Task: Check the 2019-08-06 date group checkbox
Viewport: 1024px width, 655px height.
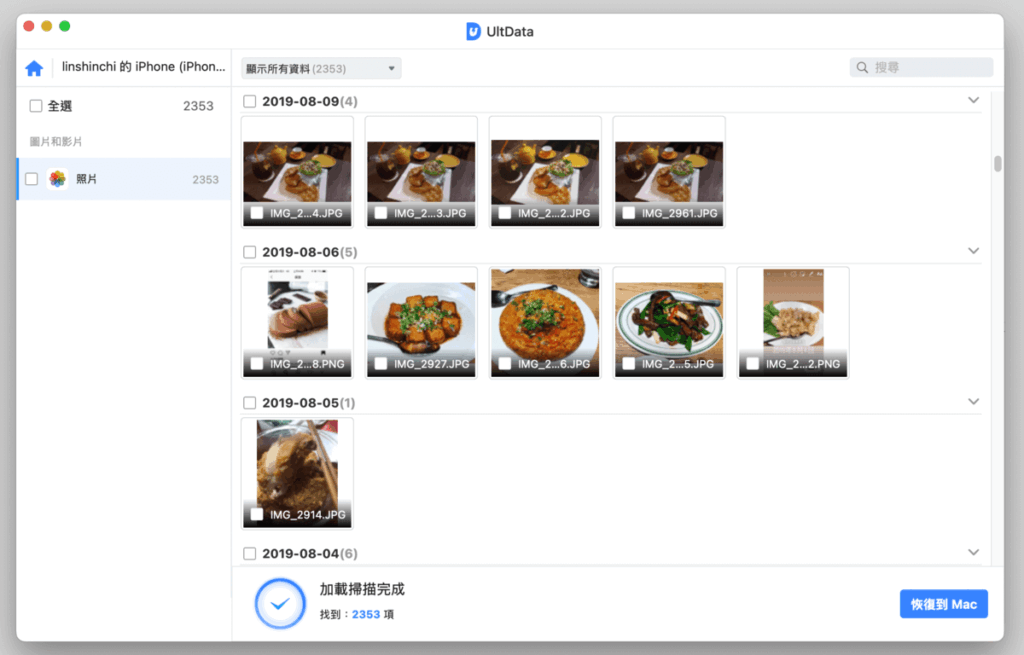Action: [250, 252]
